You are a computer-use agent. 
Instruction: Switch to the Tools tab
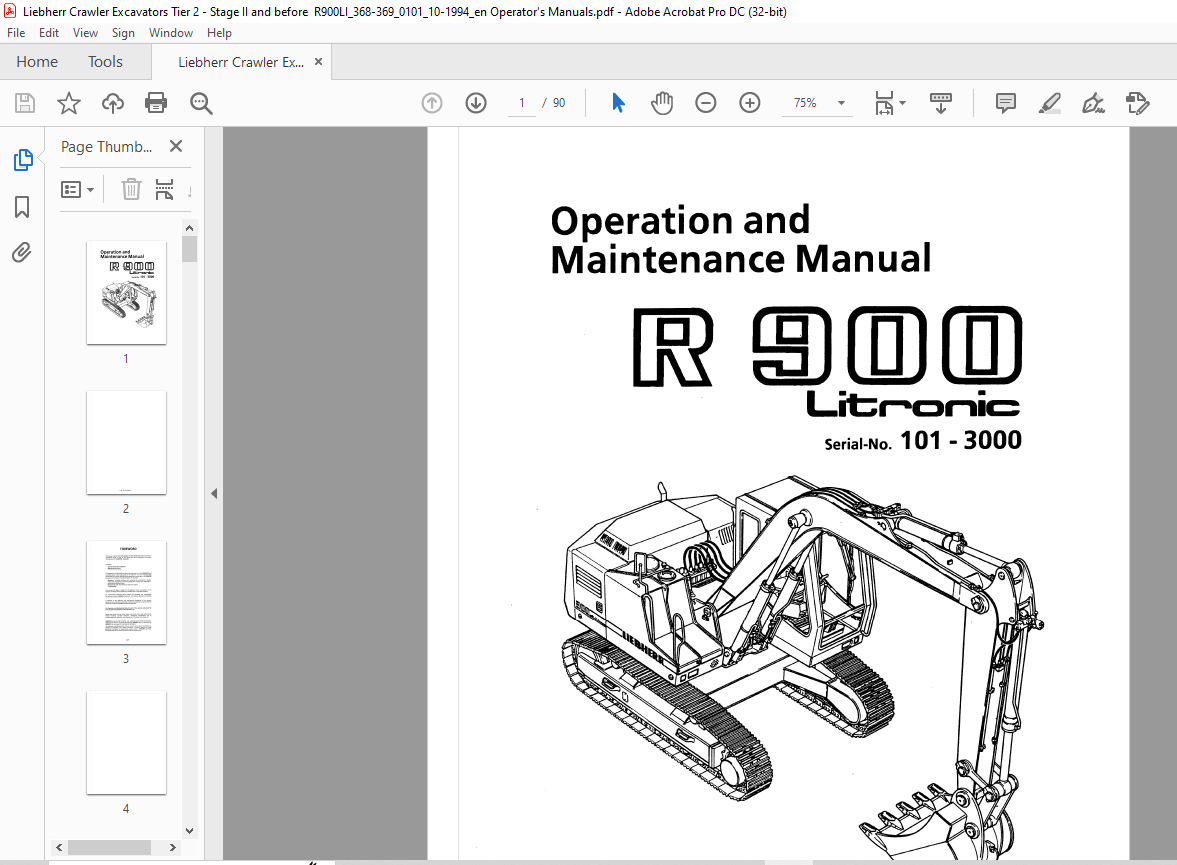(x=105, y=62)
